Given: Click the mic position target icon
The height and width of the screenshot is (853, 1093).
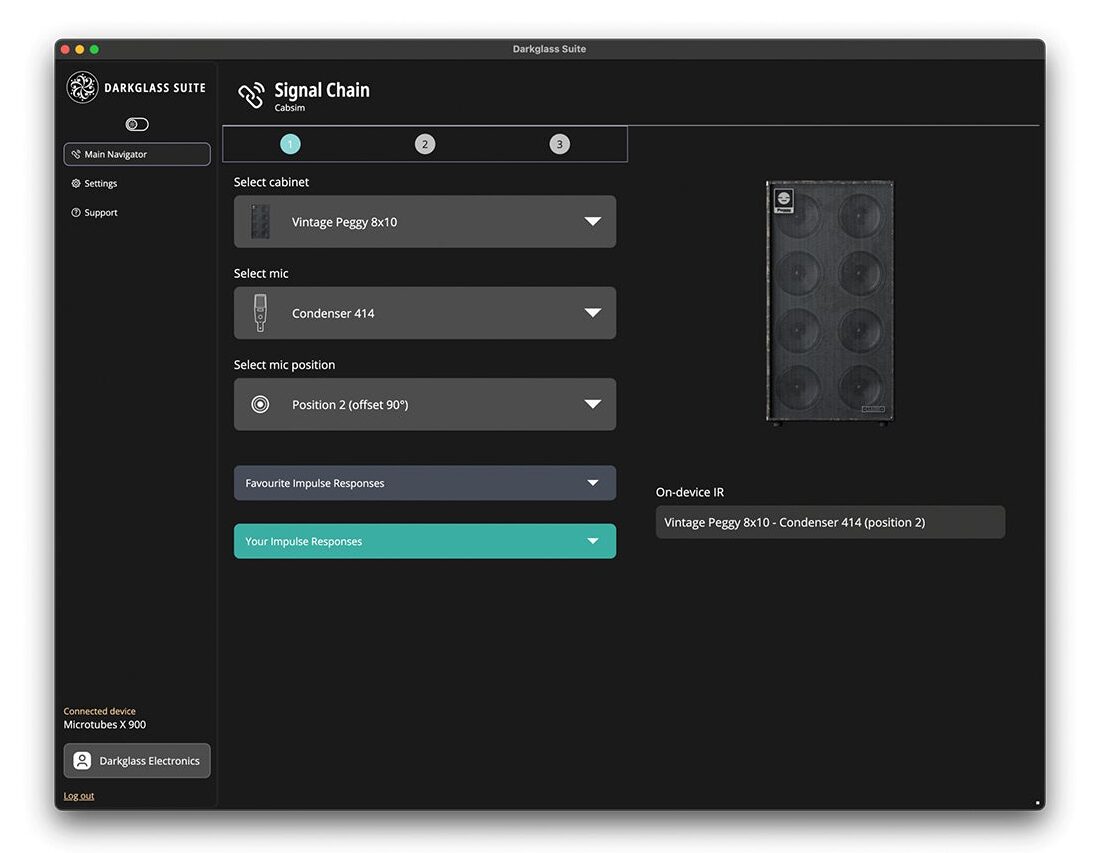Looking at the screenshot, I should (260, 404).
